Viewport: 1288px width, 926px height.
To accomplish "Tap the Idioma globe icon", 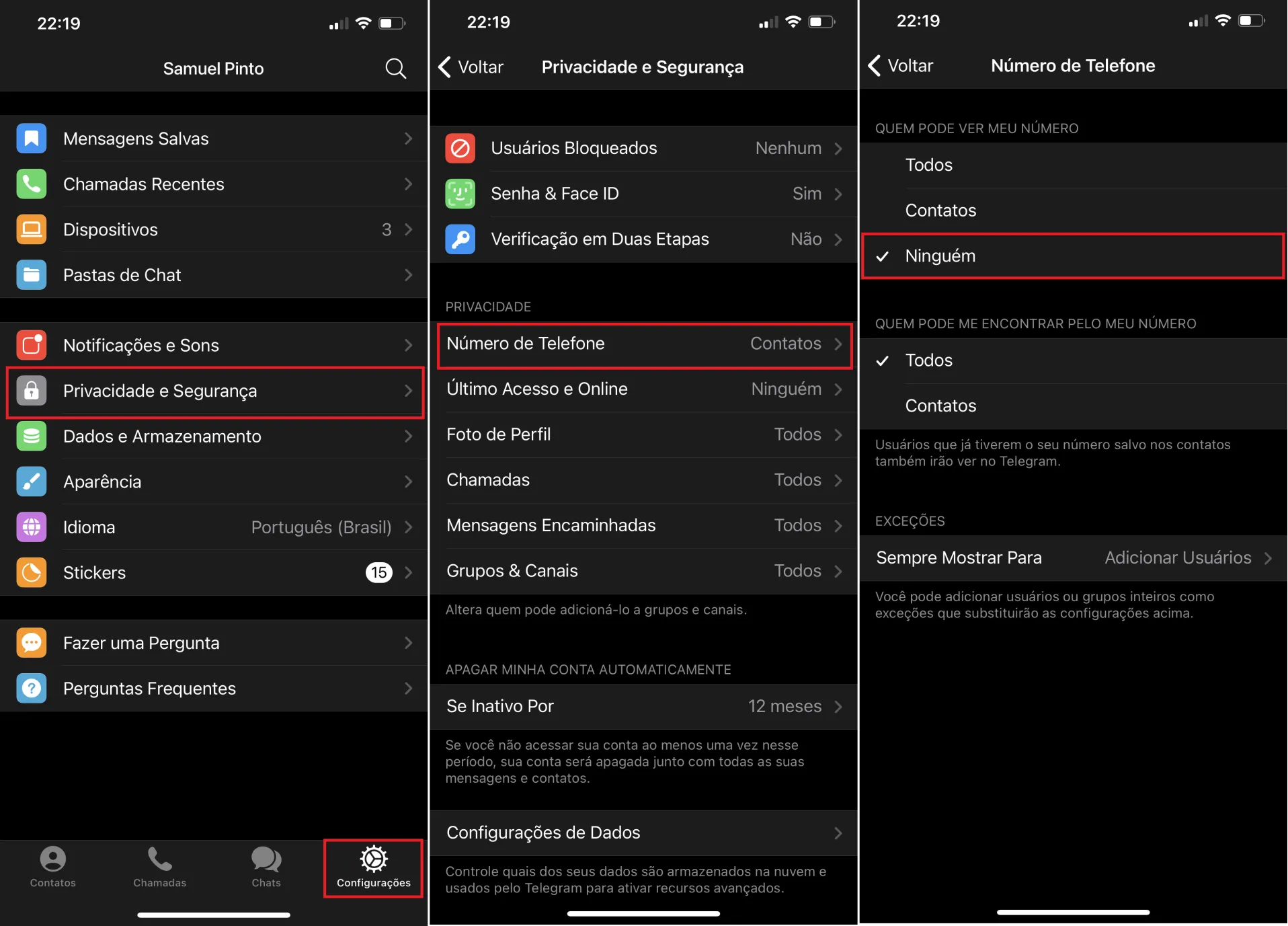I will 32,527.
